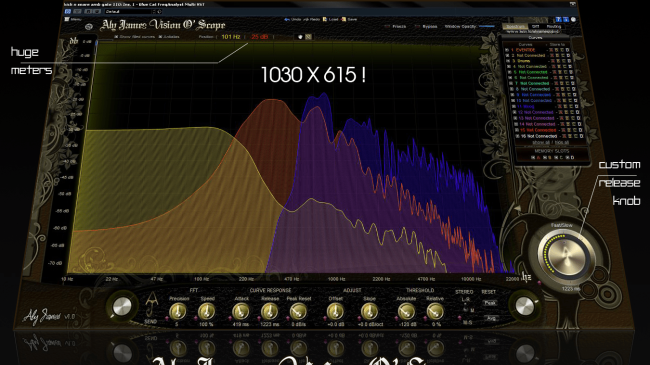Click the Undo arrow icon
The height and width of the screenshot is (365, 650).
click(x=286, y=19)
